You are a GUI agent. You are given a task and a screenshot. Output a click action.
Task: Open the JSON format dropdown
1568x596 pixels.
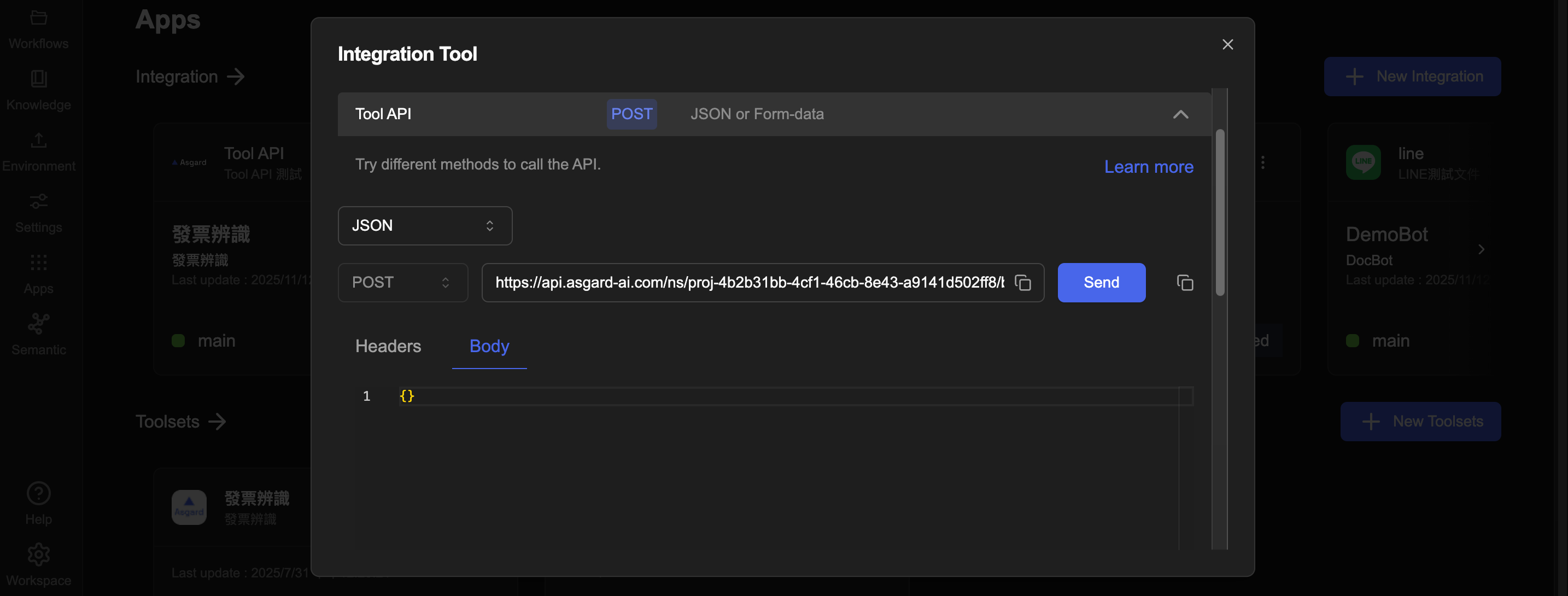424,226
